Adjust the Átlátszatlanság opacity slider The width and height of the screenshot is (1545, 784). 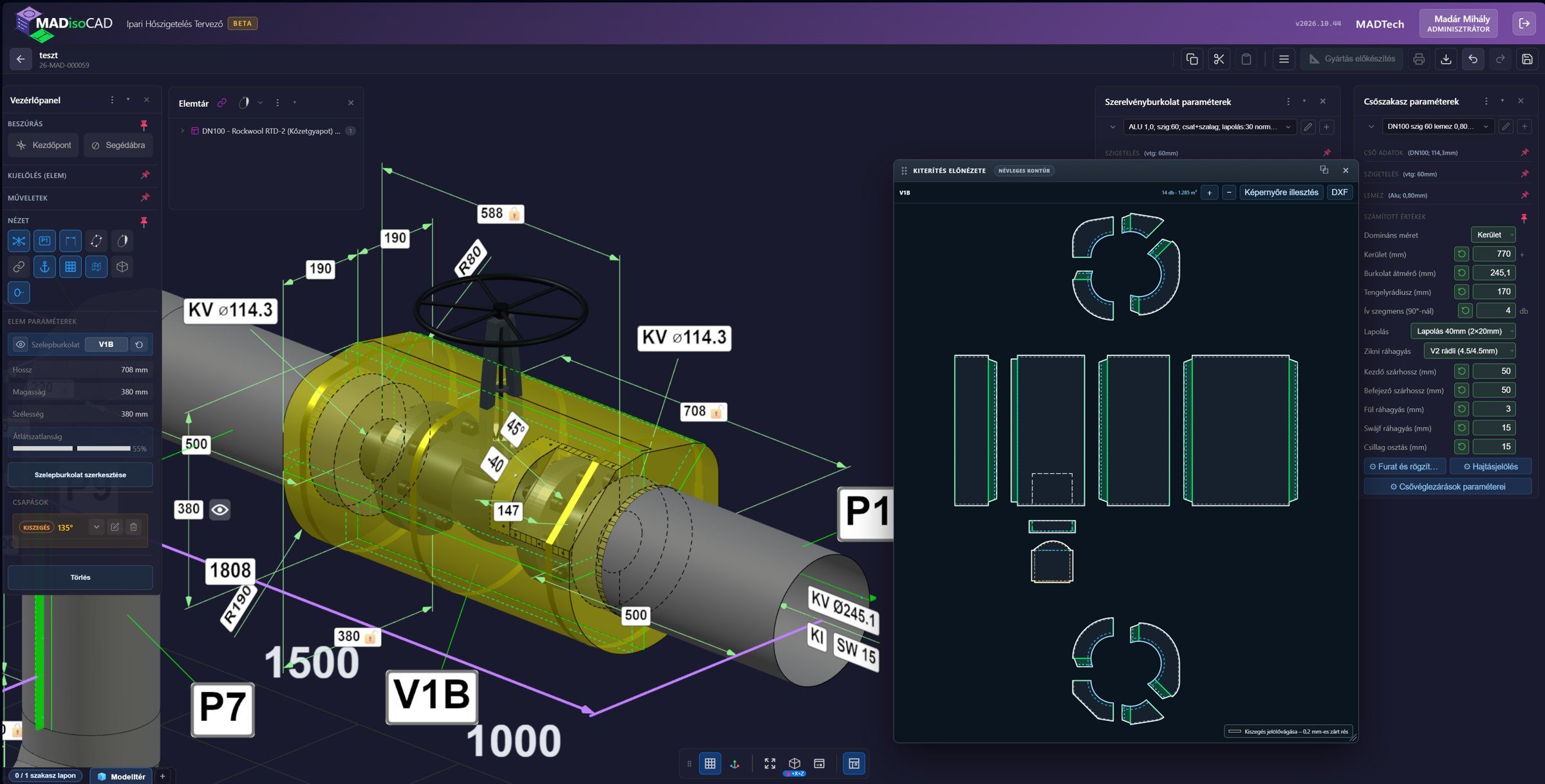71,448
